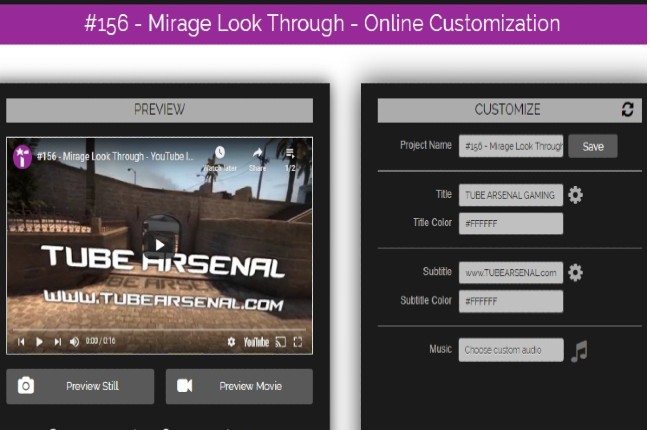
Task: Click the video Share arrow icon
Action: click(x=258, y=154)
